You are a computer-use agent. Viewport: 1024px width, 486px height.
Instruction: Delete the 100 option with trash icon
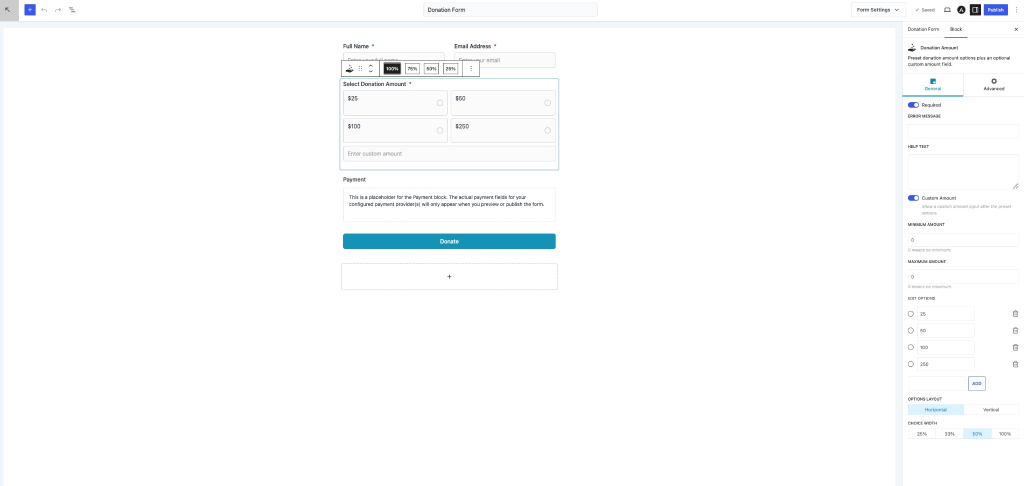[x=1015, y=348]
